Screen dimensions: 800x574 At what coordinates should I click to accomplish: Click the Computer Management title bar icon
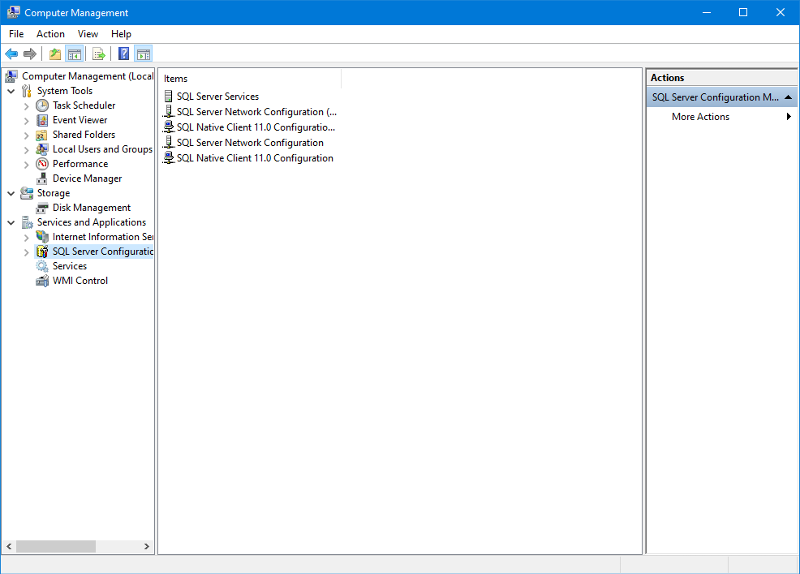(13, 12)
